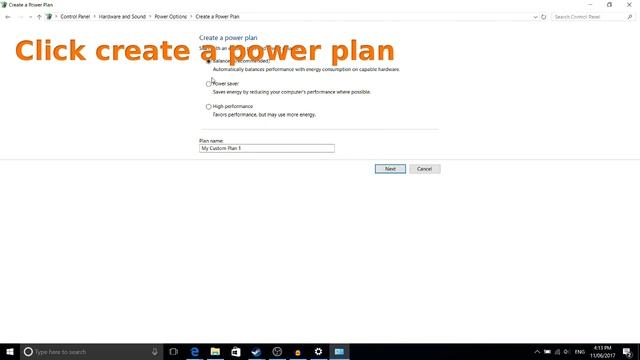This screenshot has width=640, height=360.
Task: Go back using the Back arrow
Action: [8, 17]
